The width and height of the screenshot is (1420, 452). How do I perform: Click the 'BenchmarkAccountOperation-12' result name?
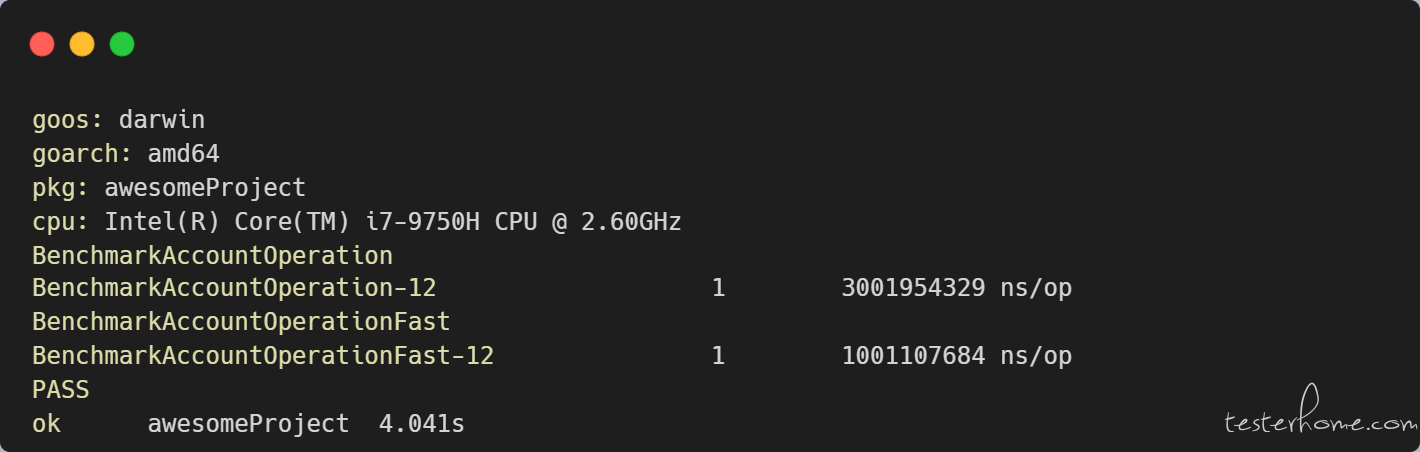point(234,289)
